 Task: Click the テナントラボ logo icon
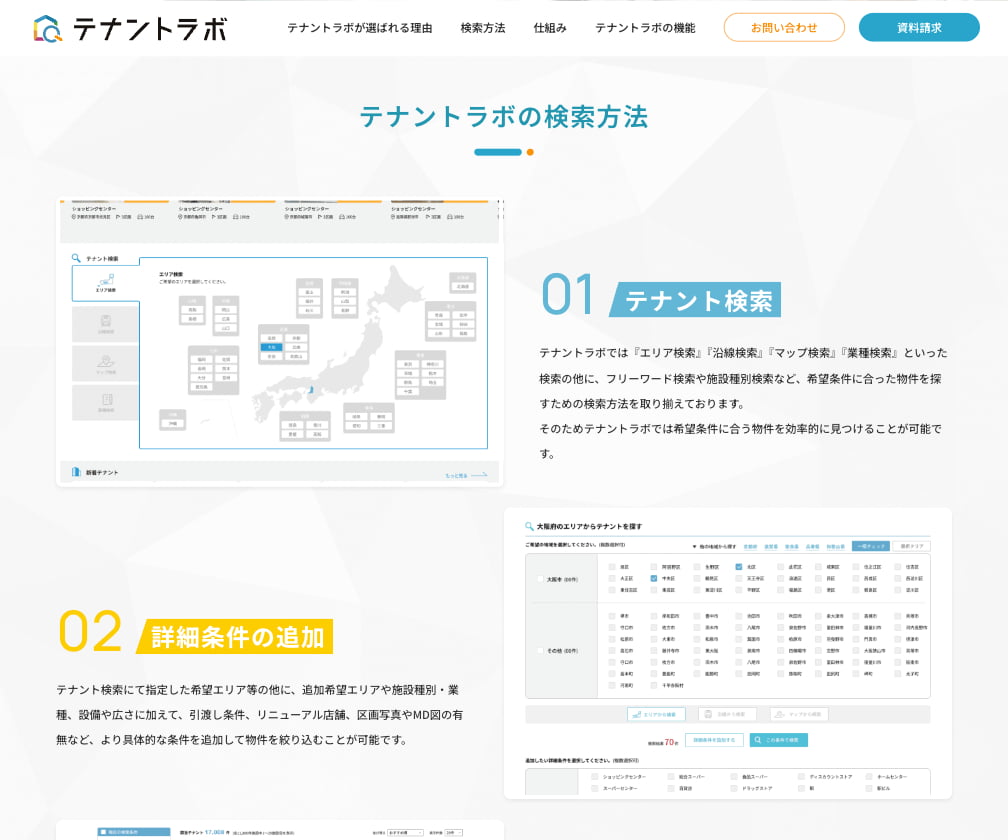tap(47, 28)
